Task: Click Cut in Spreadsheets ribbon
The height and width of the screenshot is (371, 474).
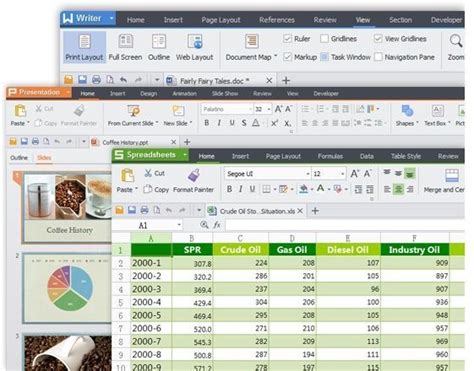Action: [155, 173]
